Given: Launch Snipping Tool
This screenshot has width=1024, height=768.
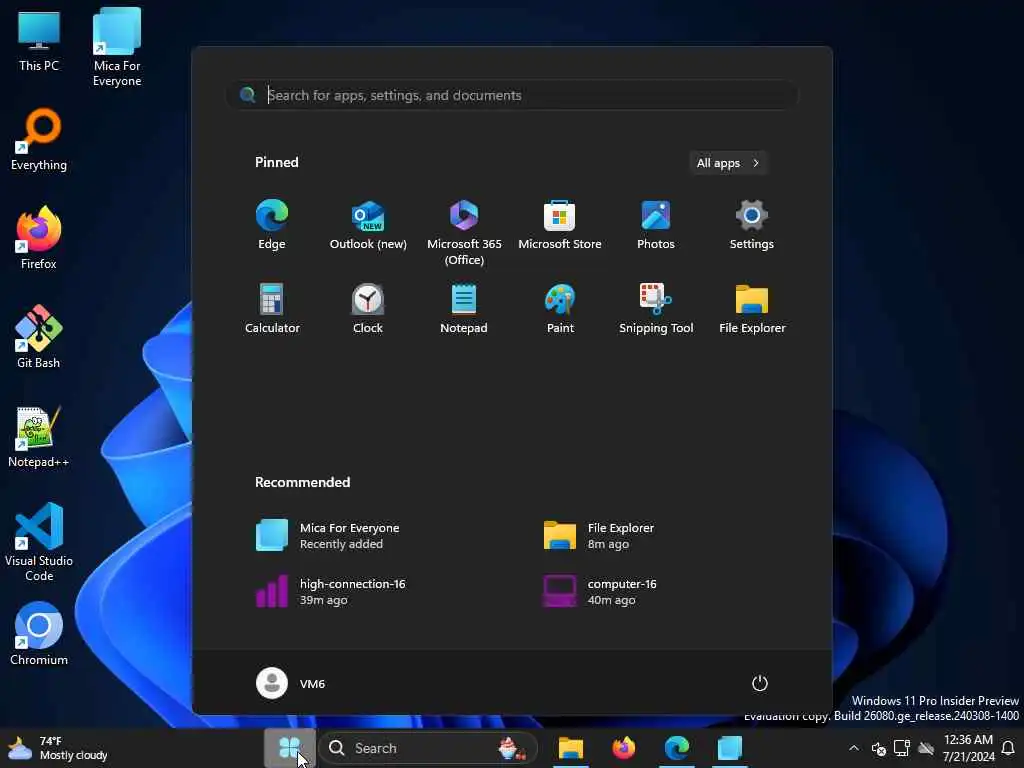Looking at the screenshot, I should (x=656, y=308).
